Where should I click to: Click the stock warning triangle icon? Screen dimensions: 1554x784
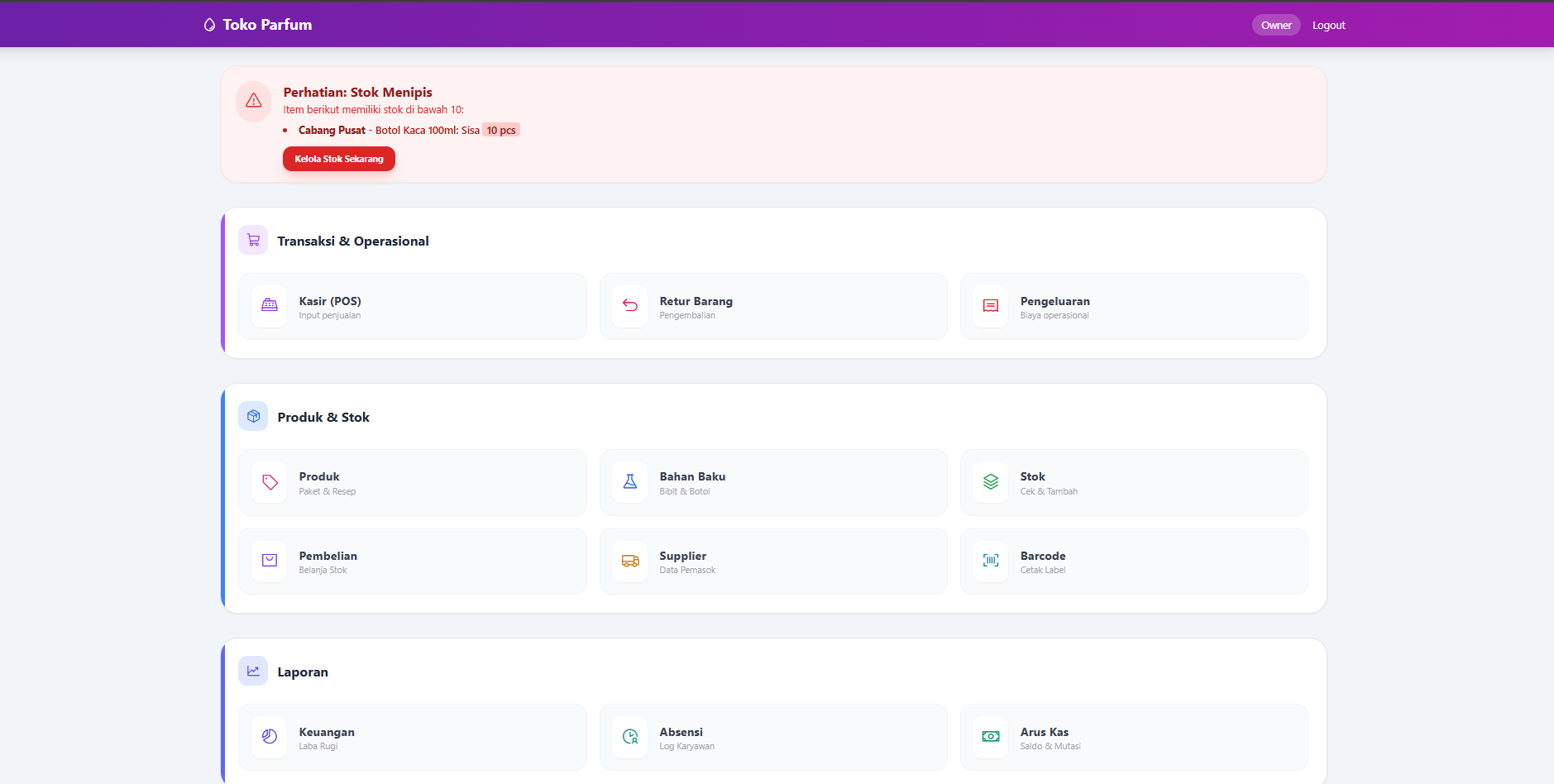pyautogui.click(x=254, y=101)
